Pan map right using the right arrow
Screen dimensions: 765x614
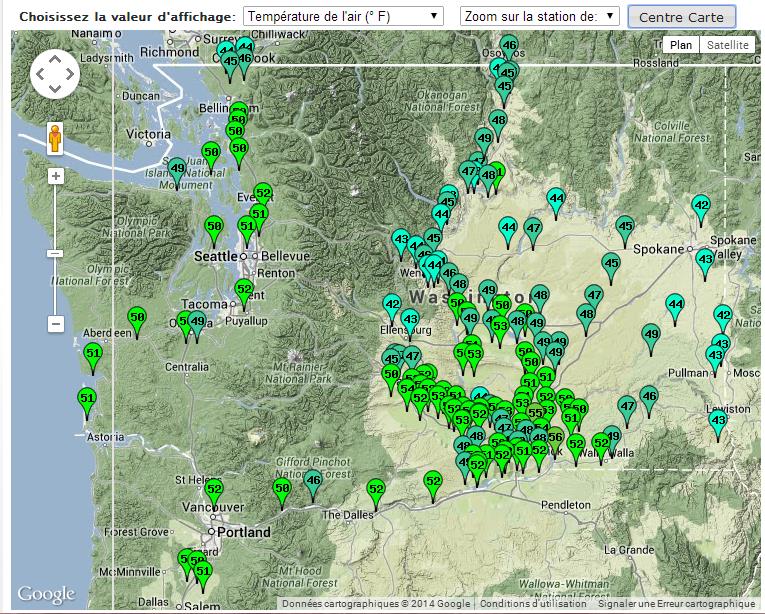coord(70,74)
